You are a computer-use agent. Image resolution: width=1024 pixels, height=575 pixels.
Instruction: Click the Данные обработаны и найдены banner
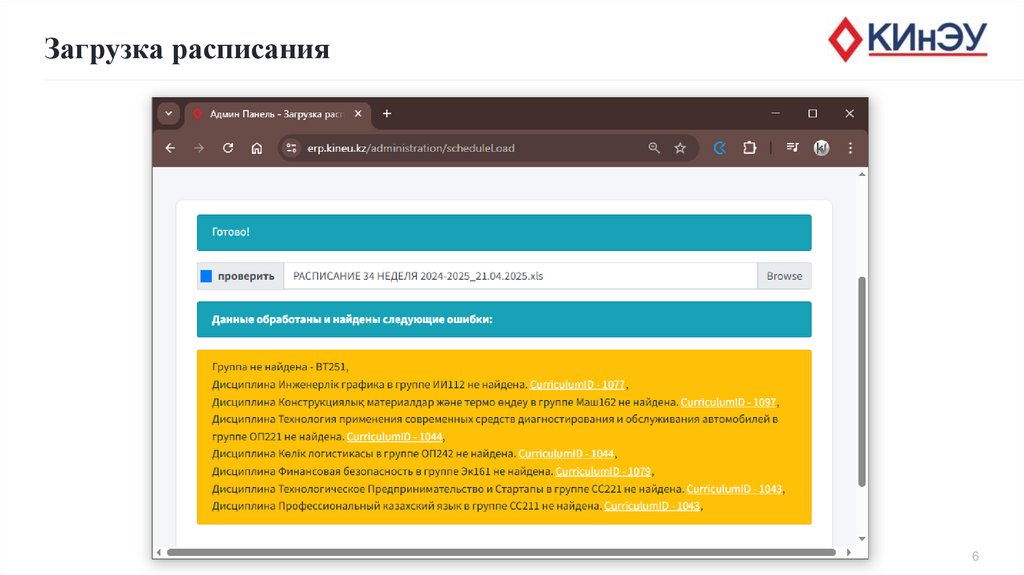click(504, 320)
